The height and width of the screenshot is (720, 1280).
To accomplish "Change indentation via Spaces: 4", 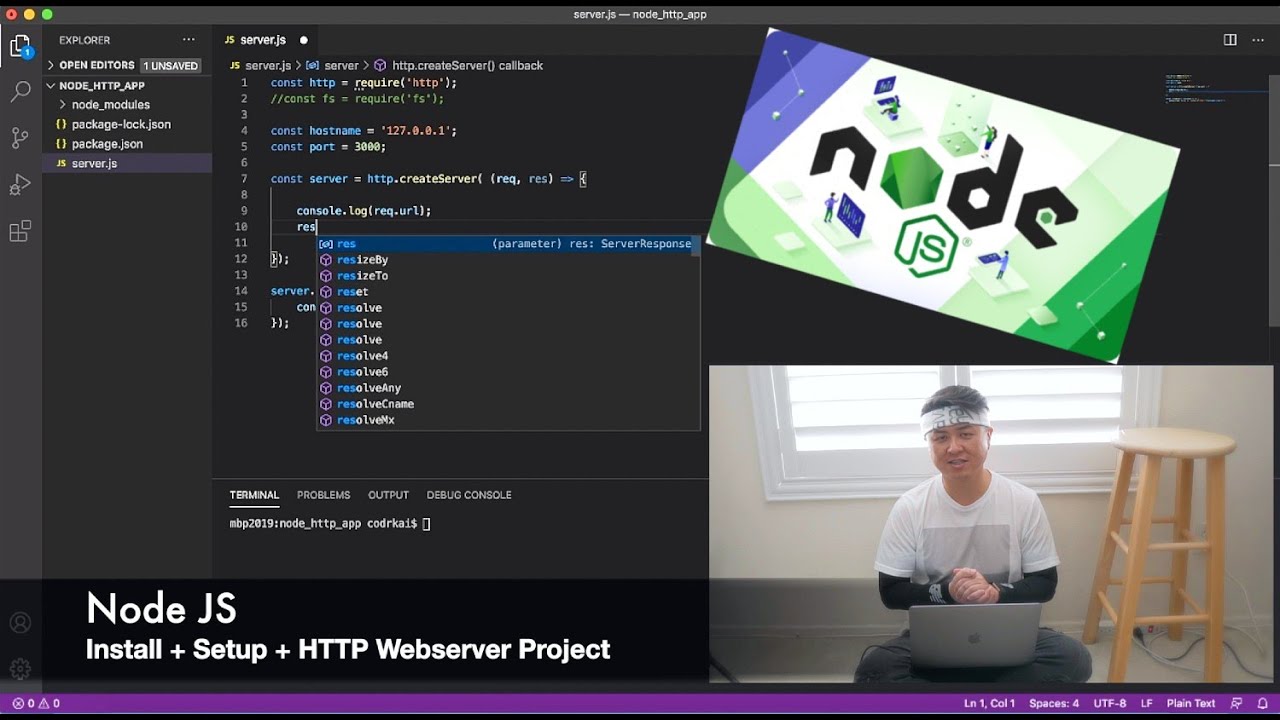I will click(1054, 703).
